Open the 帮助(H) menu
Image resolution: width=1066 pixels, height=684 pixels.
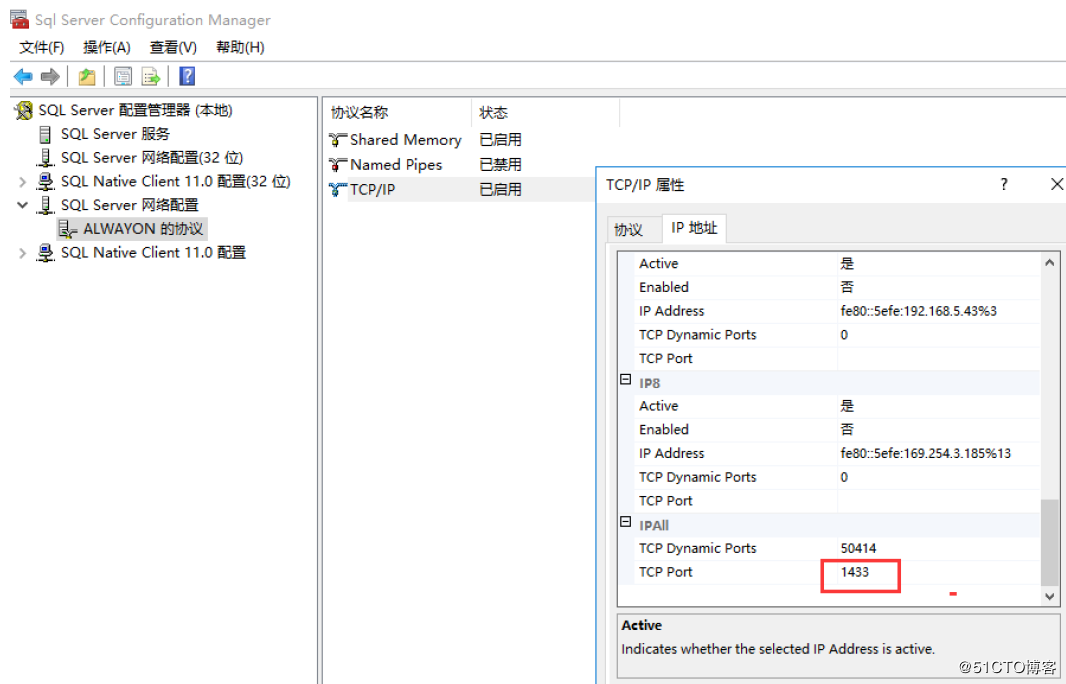[240, 47]
